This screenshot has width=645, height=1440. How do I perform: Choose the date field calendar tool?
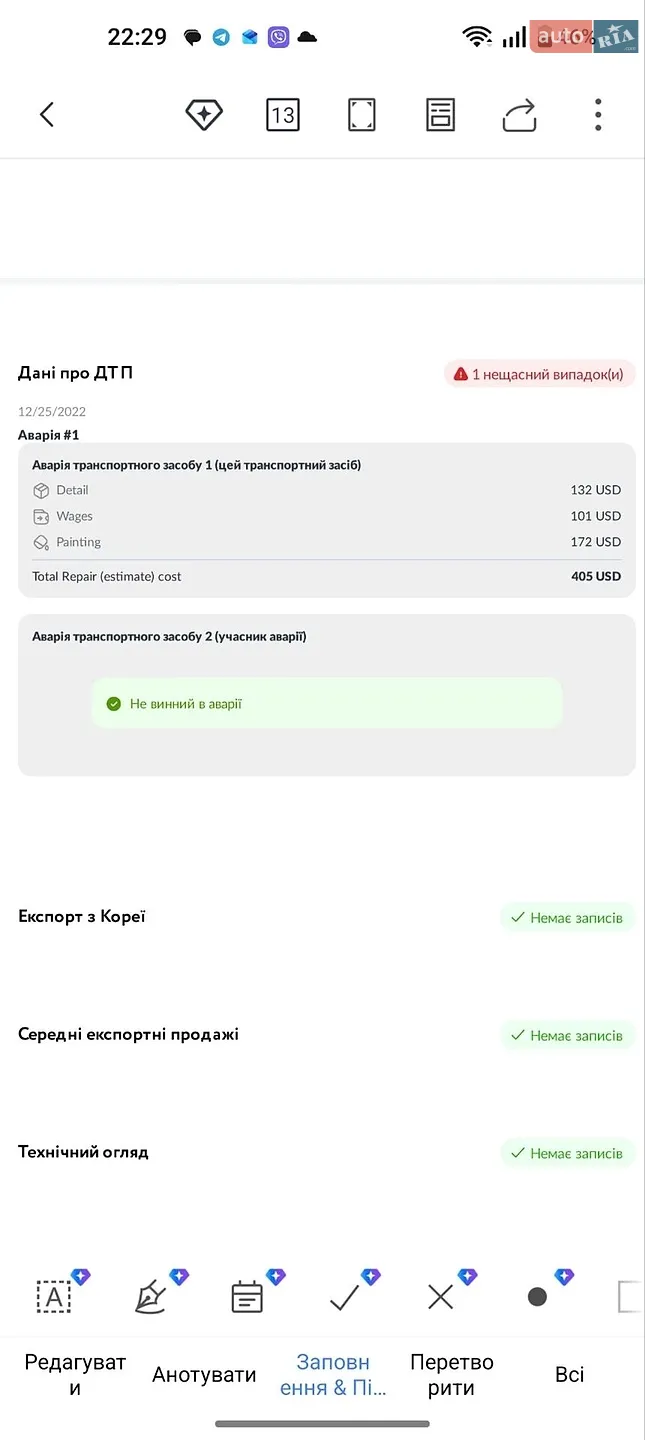(x=247, y=1297)
